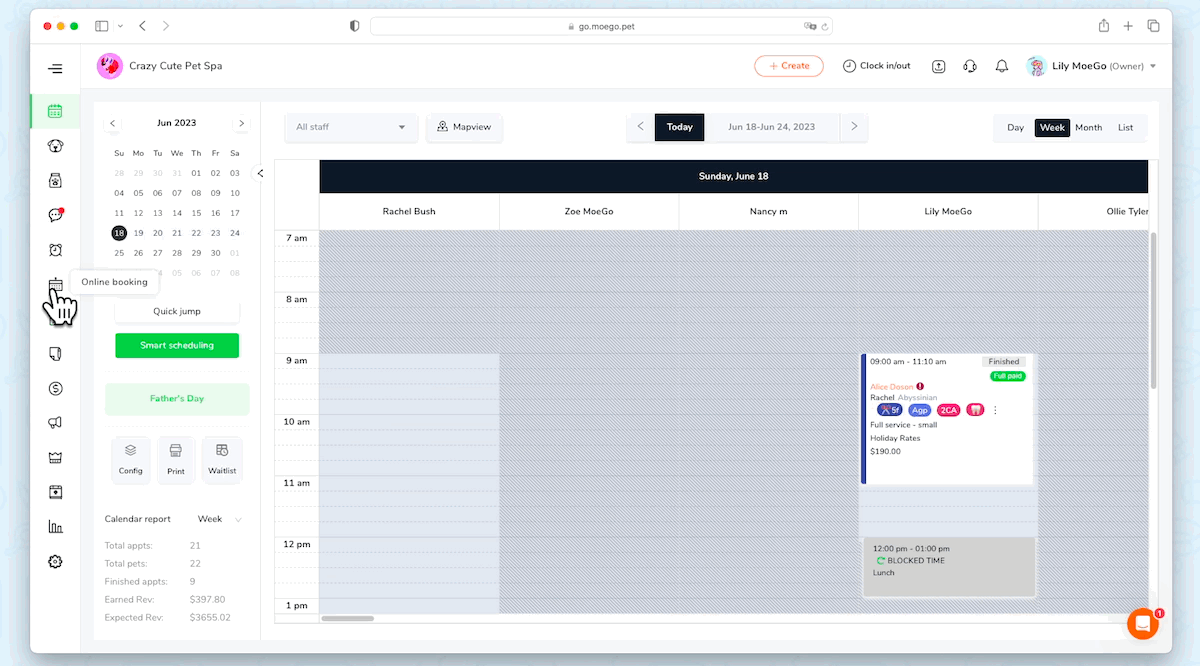Open the notifications bell icon
Screen dimensions: 1200x666
click(x=1001, y=66)
